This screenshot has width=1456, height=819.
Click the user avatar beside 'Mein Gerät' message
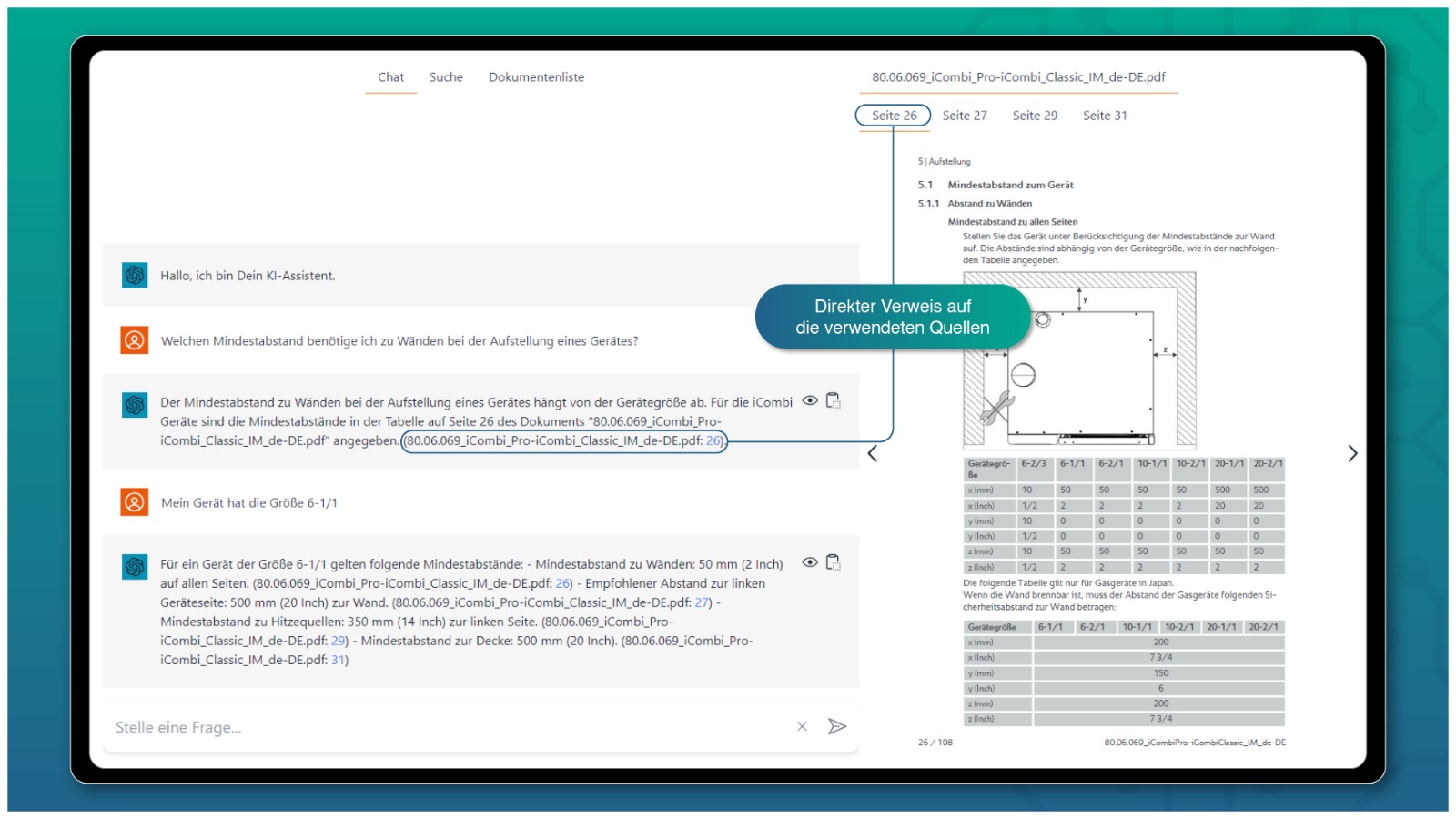[135, 501]
